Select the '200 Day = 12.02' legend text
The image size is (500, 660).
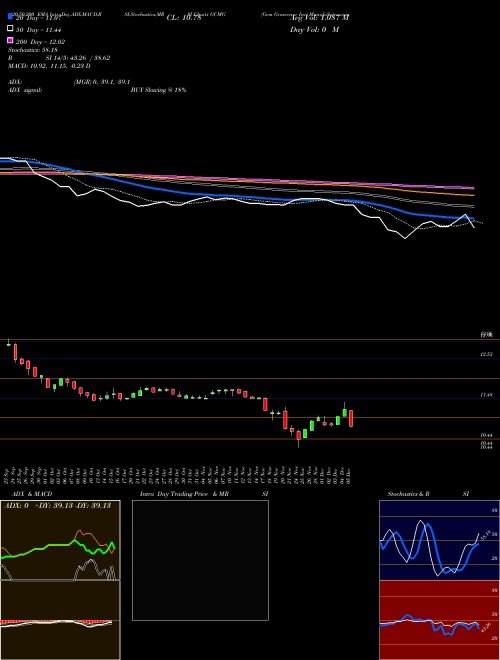pyautogui.click(x=40, y=42)
